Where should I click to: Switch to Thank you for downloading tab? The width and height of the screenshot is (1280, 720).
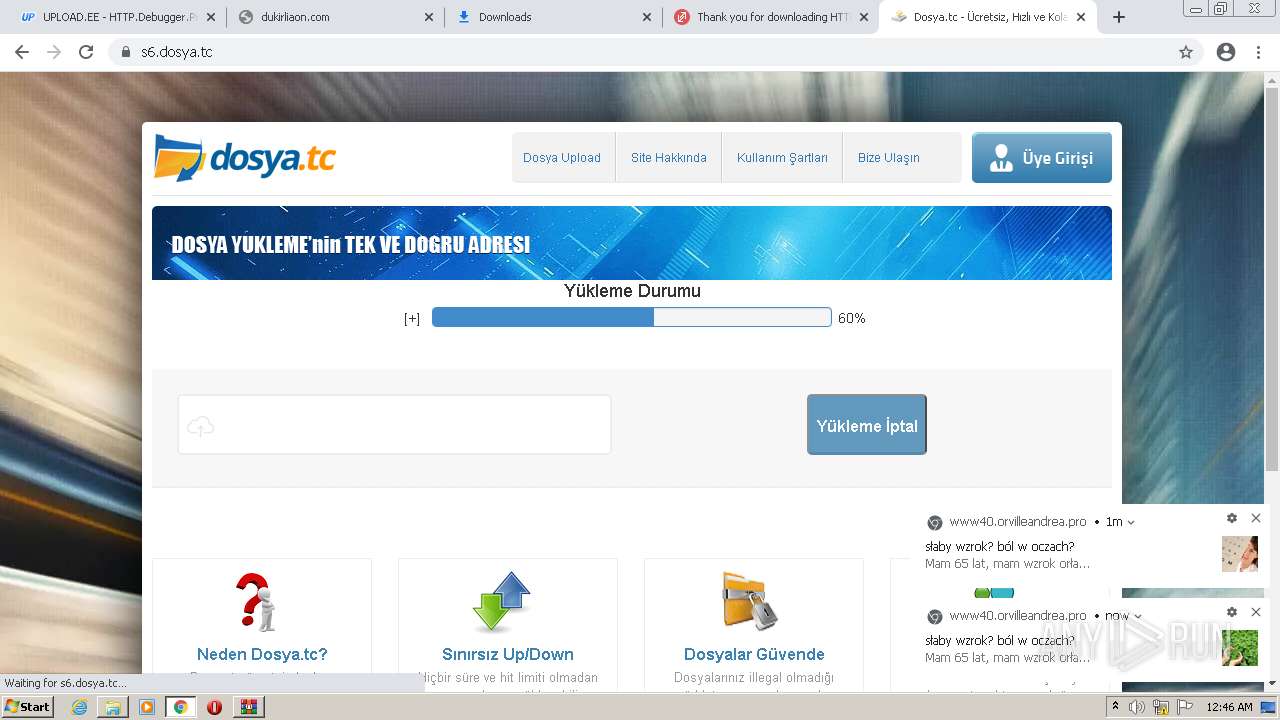click(770, 17)
